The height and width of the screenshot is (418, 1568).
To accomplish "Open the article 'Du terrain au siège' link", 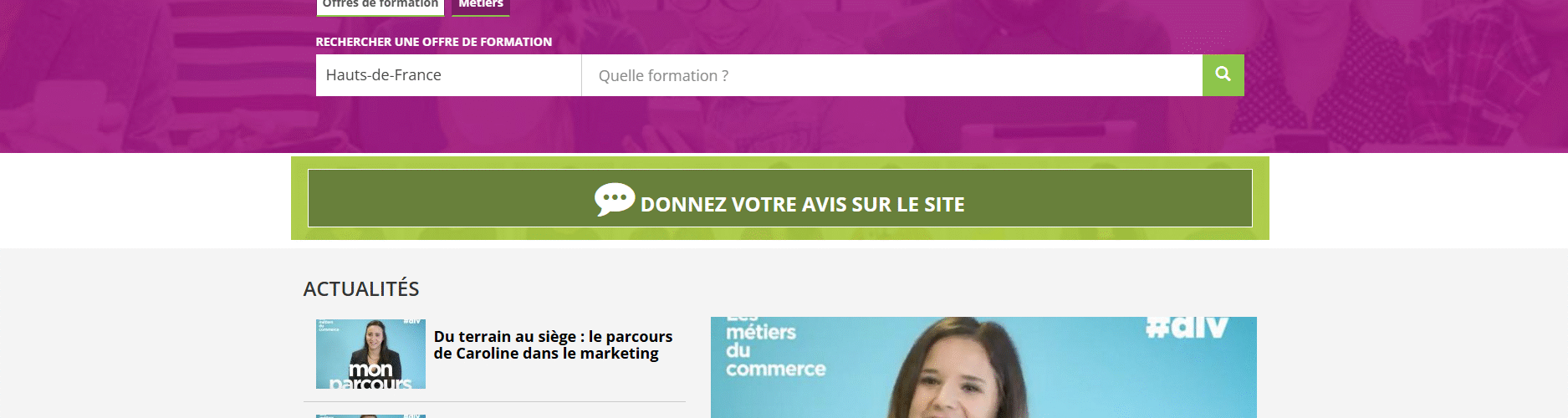I will pyautogui.click(x=553, y=344).
